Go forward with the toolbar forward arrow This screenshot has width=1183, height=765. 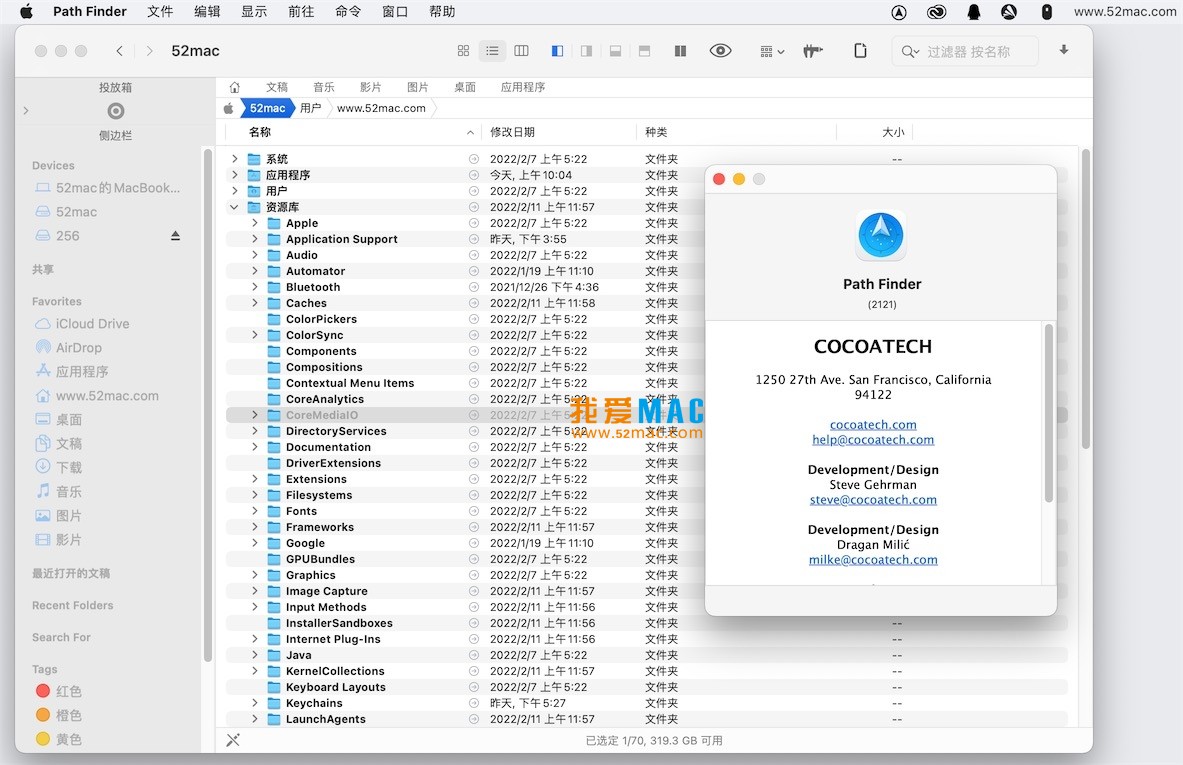(x=149, y=51)
